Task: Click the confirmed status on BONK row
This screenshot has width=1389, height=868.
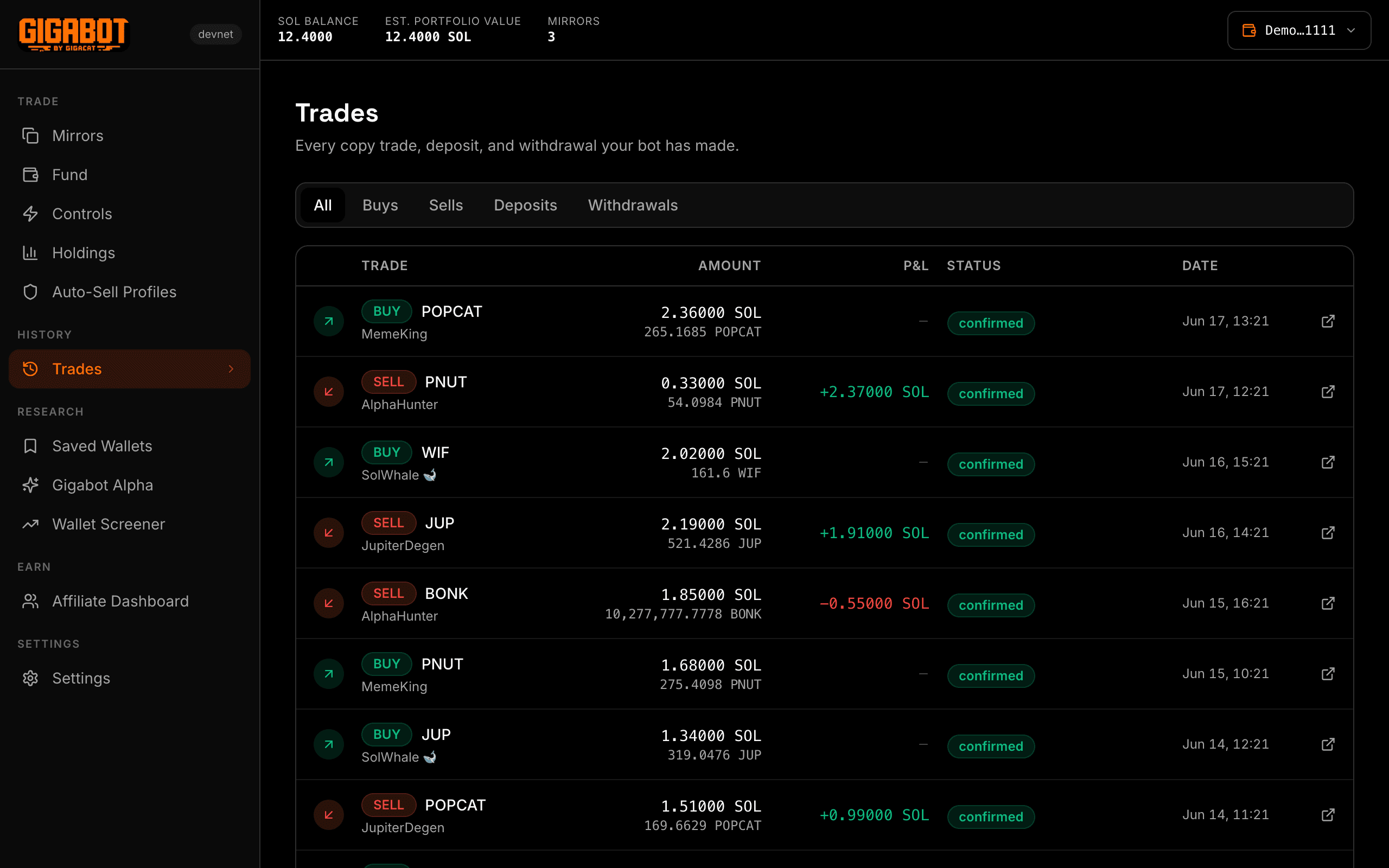Action: (991, 605)
